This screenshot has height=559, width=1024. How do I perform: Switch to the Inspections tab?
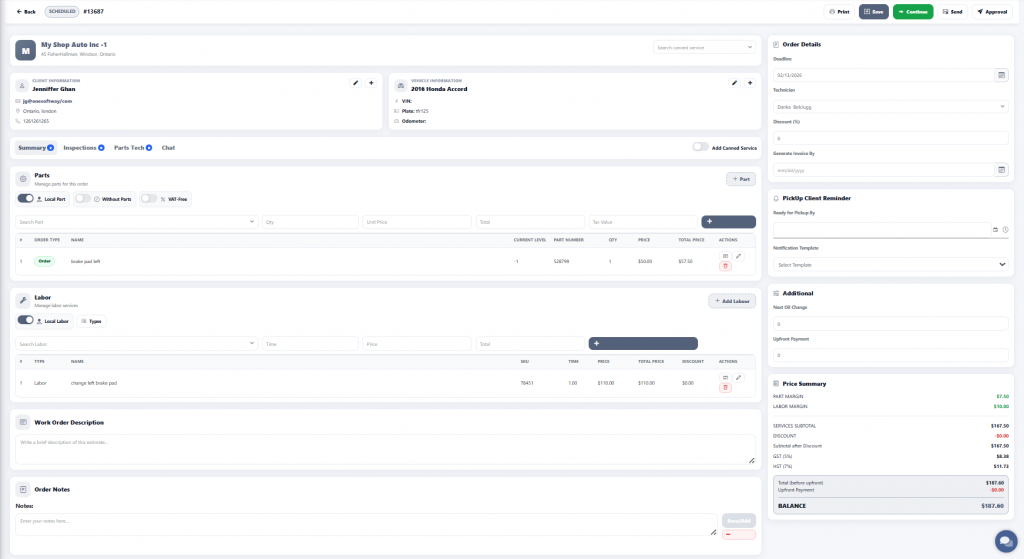(82, 148)
